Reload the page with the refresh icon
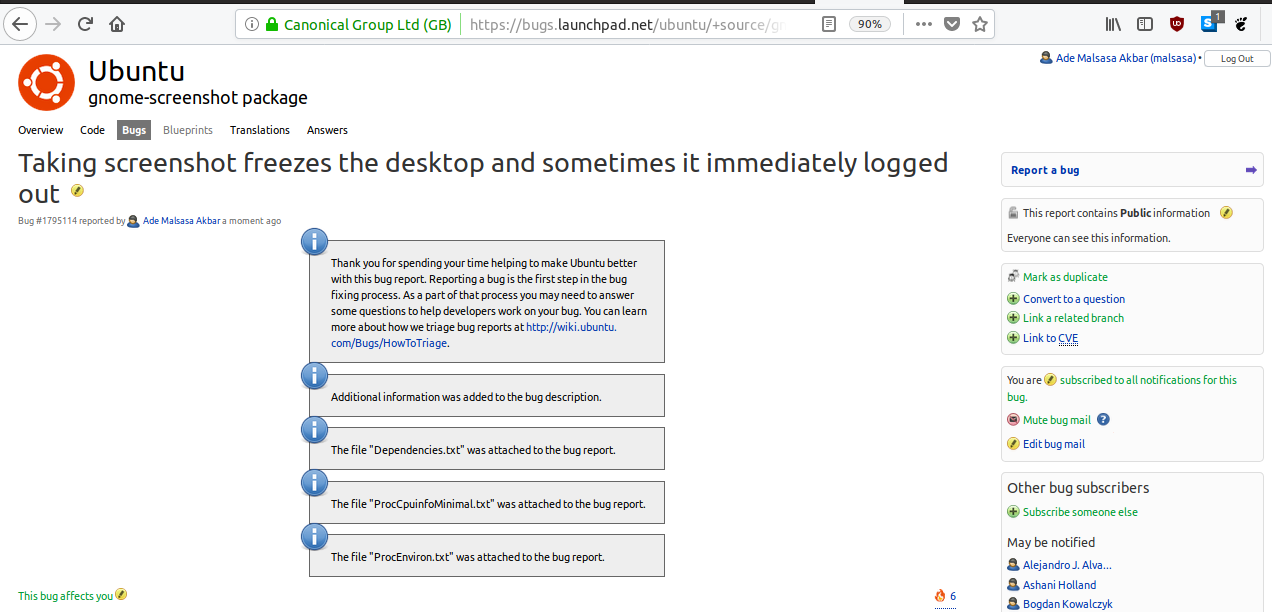Viewport: 1272px width, 612px height. point(86,23)
